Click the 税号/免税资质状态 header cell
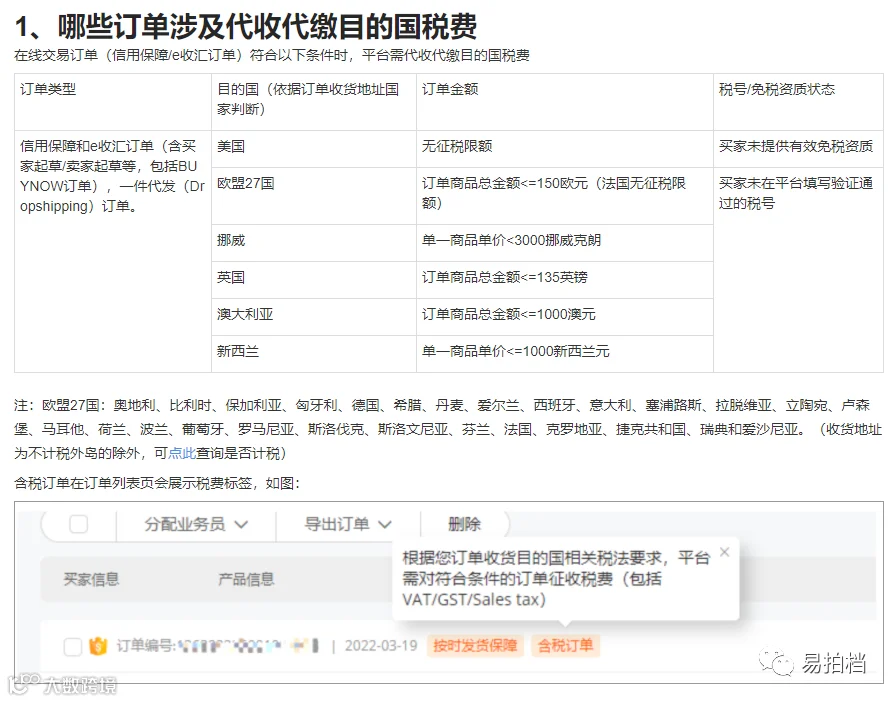Image resolution: width=895 pixels, height=702 pixels. [798, 102]
